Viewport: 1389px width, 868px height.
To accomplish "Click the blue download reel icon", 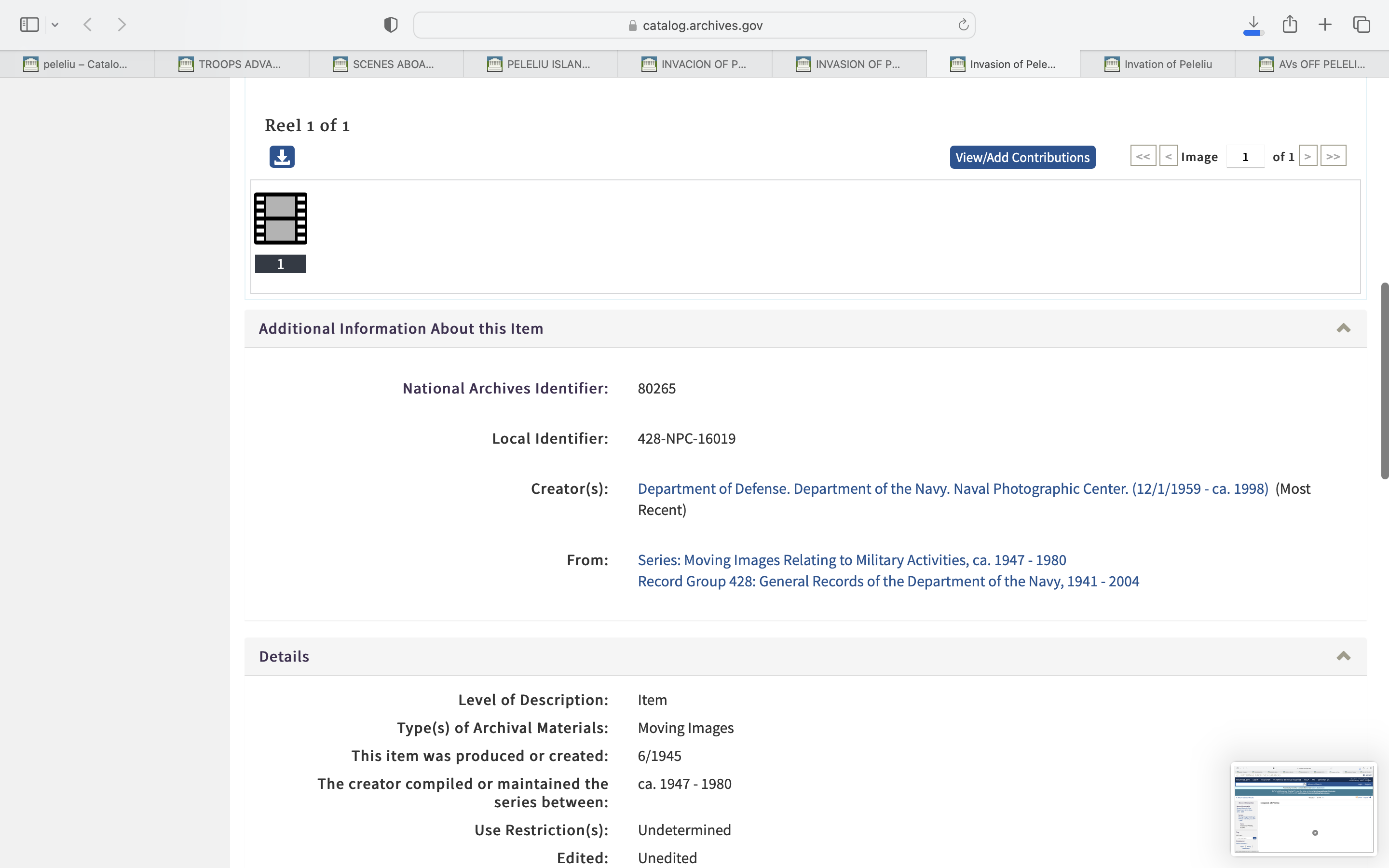I will pos(282,157).
